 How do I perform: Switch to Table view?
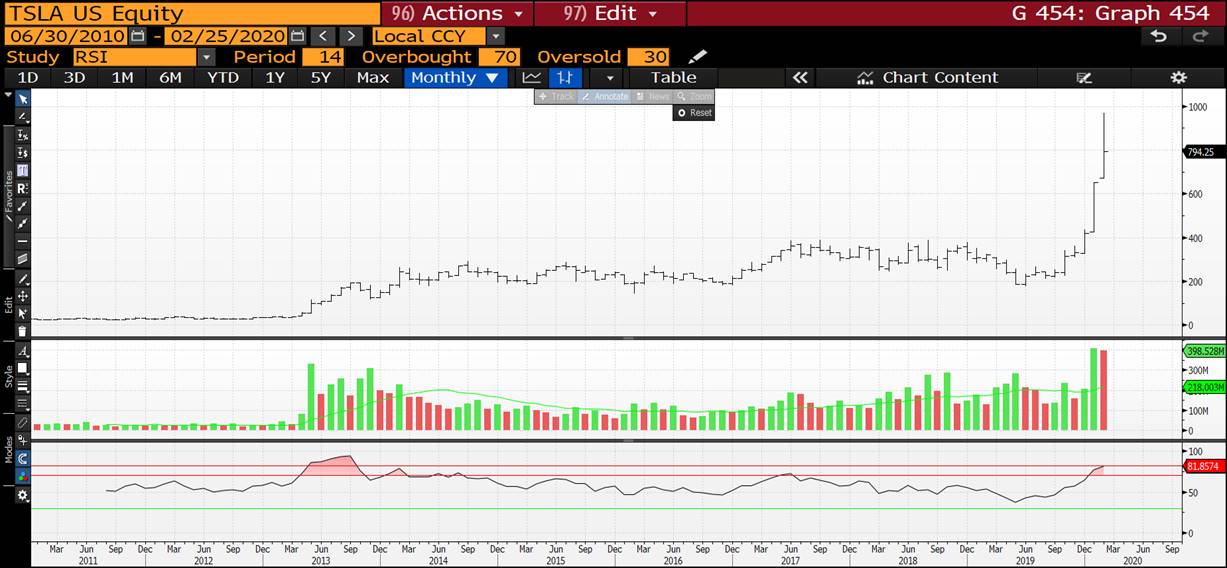pos(673,77)
